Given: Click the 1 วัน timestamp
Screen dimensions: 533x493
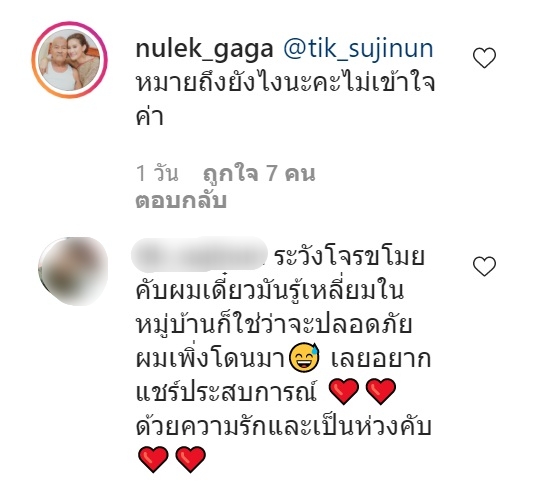Looking at the screenshot, I should (157, 173).
